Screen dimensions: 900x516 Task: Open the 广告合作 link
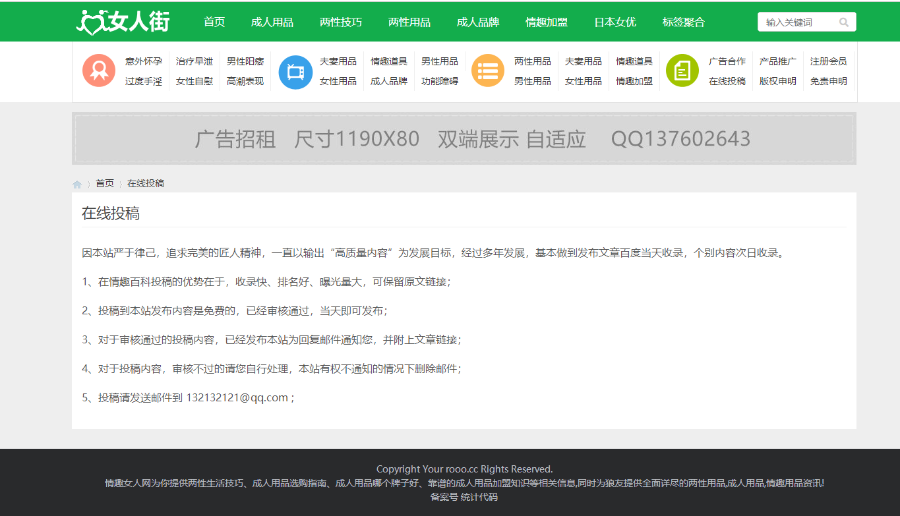(x=727, y=61)
